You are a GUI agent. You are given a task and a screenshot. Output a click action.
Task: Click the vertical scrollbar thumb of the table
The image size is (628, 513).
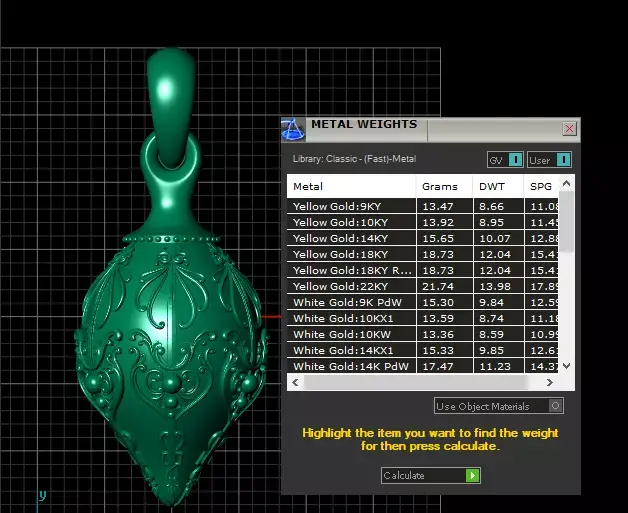tap(566, 221)
